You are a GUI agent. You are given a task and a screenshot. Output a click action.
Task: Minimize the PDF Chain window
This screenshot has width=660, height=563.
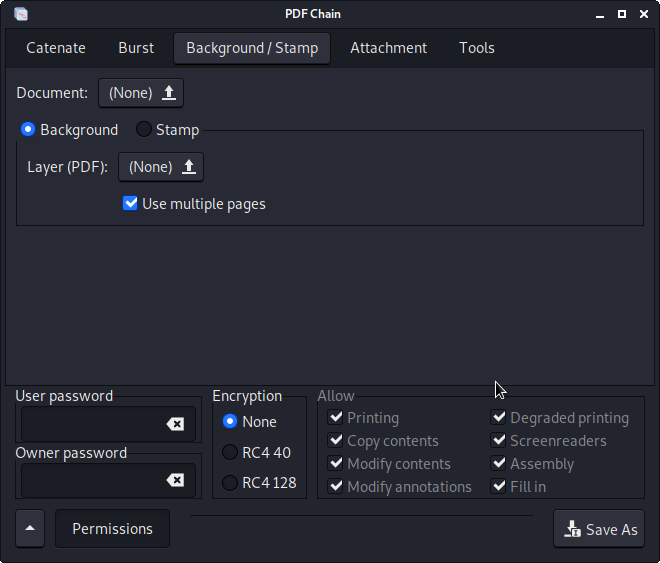[600, 14]
